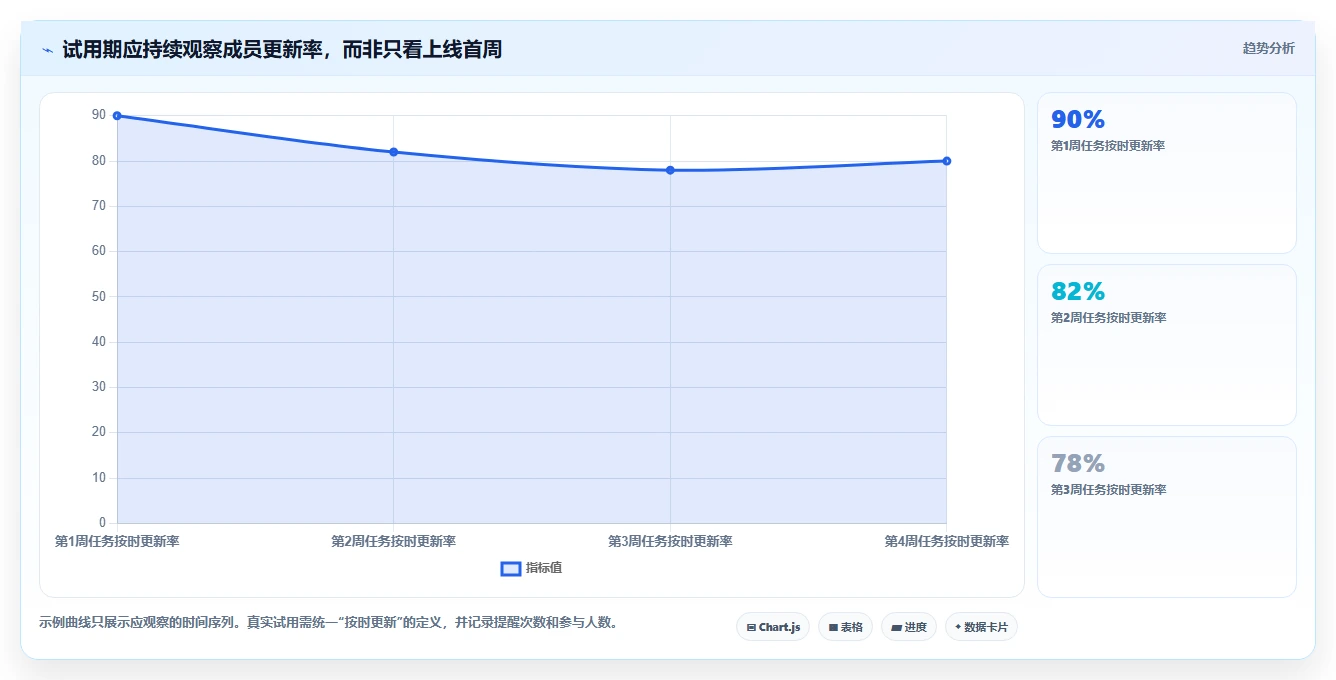The width and height of the screenshot is (1336, 680).
Task: Click card caption 第2周任务按时更新率 under 82%
Action: tap(1108, 318)
